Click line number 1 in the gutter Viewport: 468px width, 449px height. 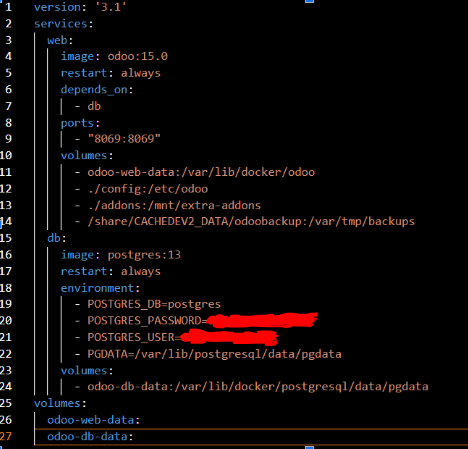8,7
